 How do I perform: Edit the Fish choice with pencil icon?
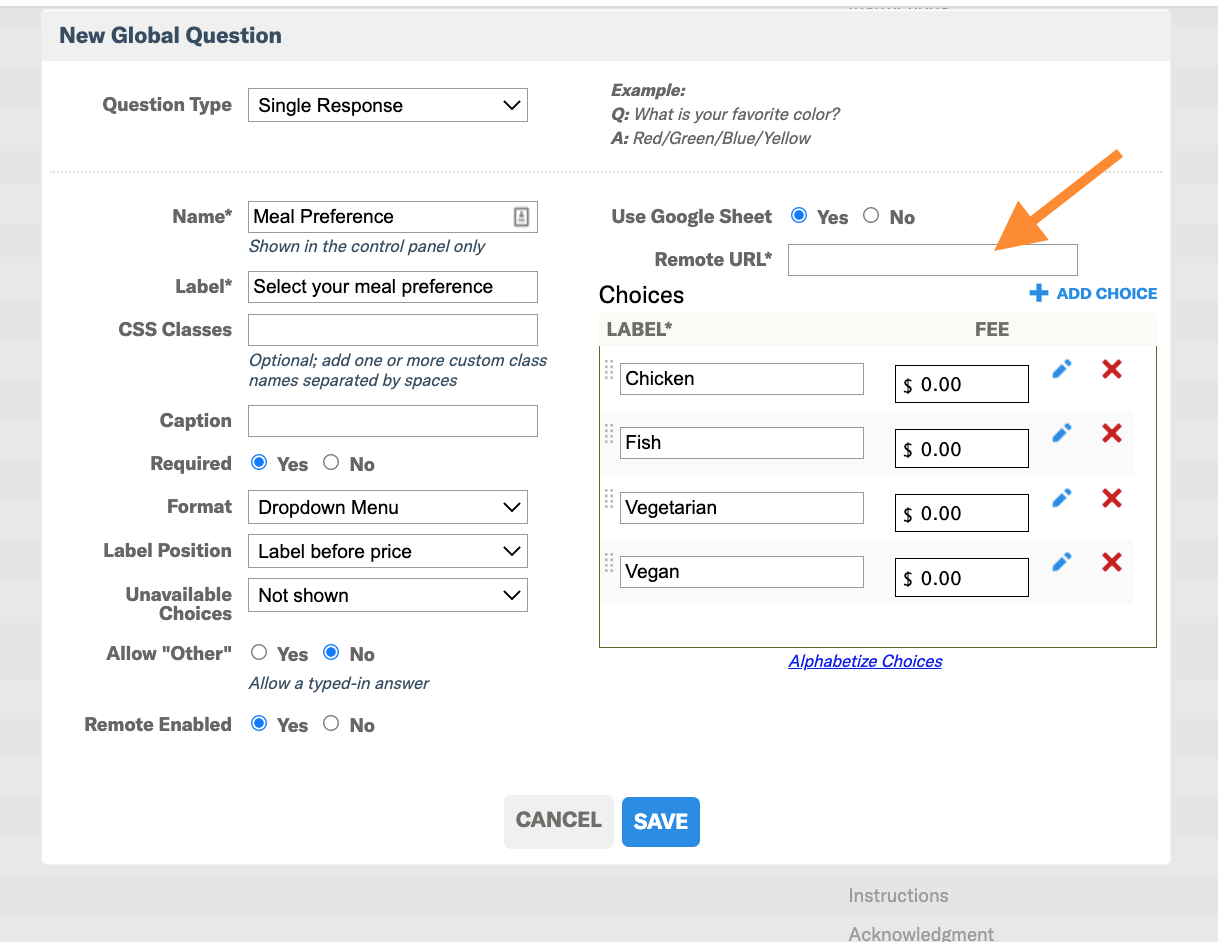pos(1062,433)
